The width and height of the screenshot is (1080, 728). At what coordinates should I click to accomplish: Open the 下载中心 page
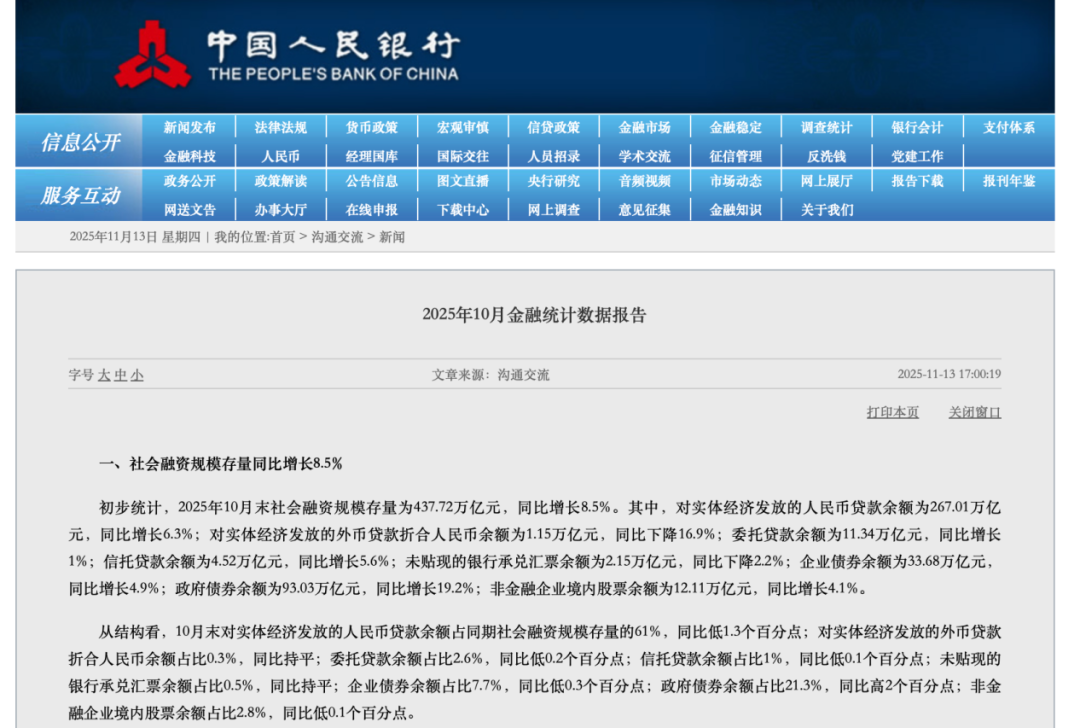pos(463,209)
